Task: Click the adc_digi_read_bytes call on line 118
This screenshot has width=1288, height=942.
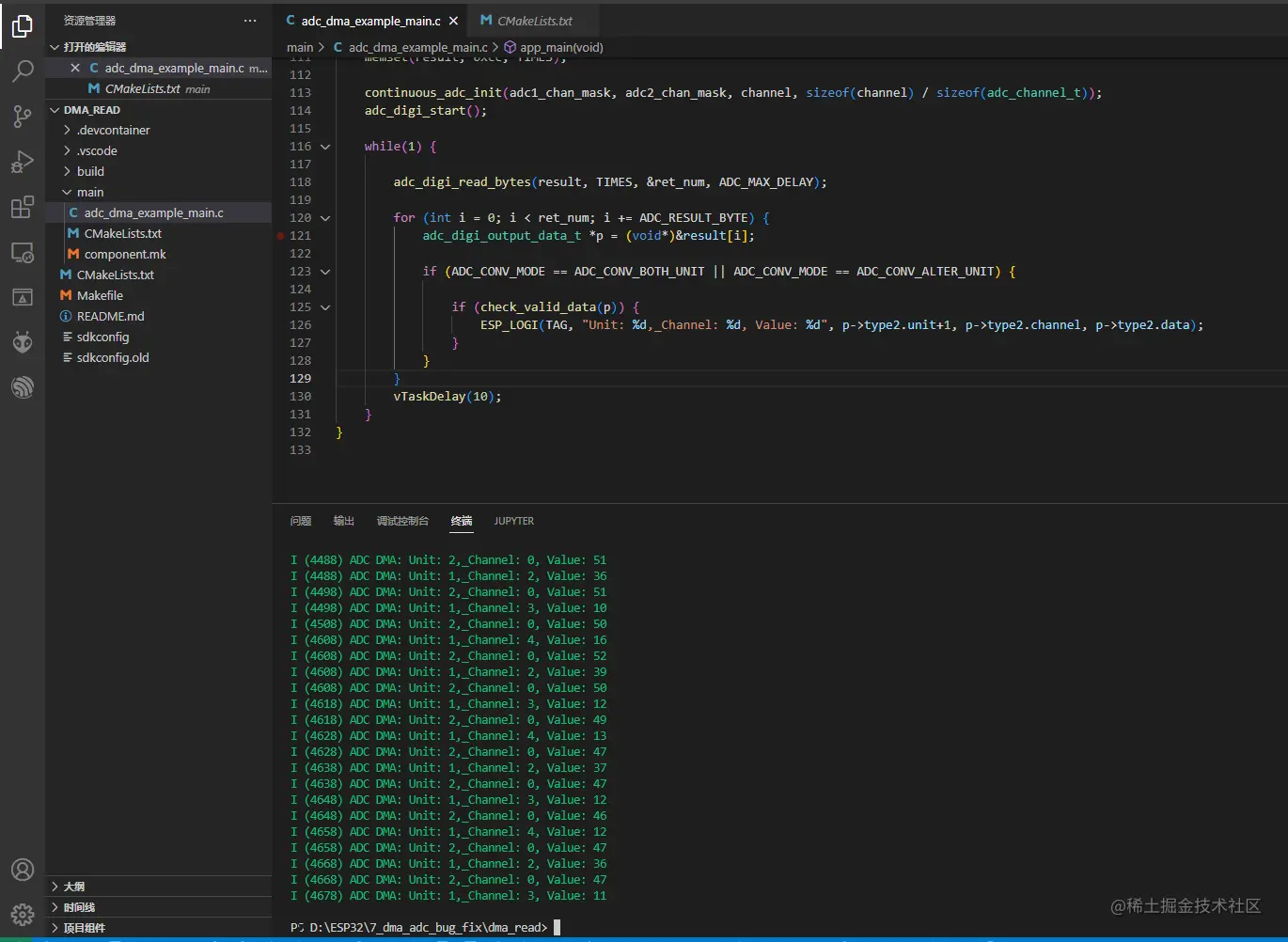Action: point(610,182)
